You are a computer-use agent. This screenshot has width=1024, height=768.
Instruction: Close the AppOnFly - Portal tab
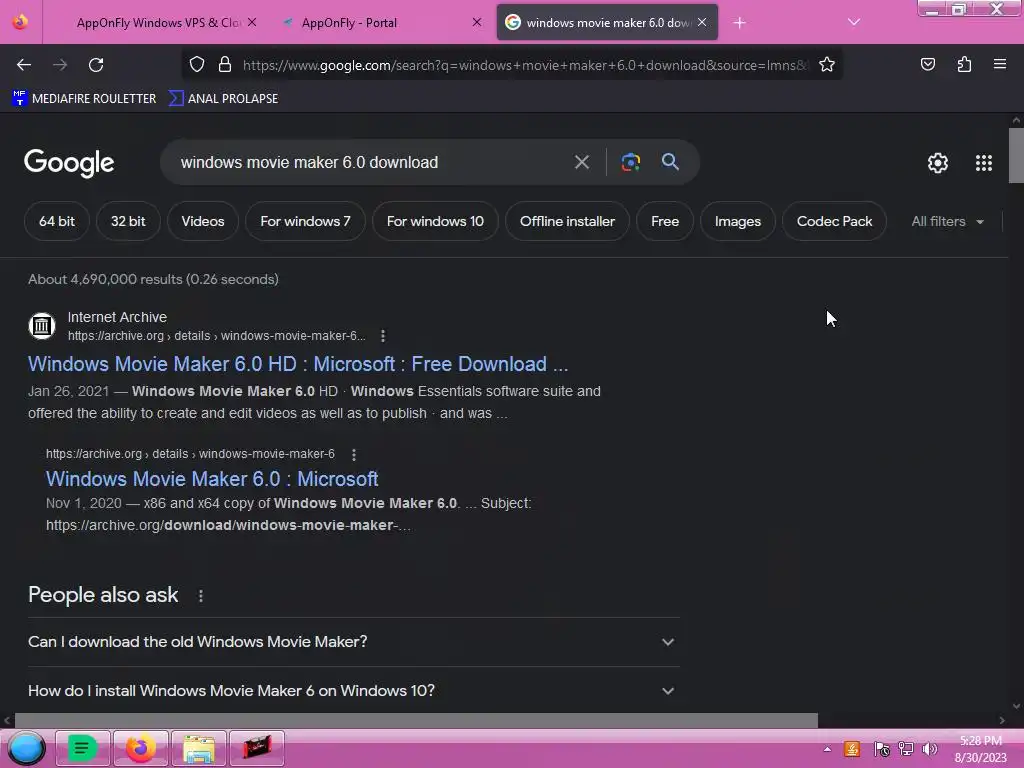point(477,22)
